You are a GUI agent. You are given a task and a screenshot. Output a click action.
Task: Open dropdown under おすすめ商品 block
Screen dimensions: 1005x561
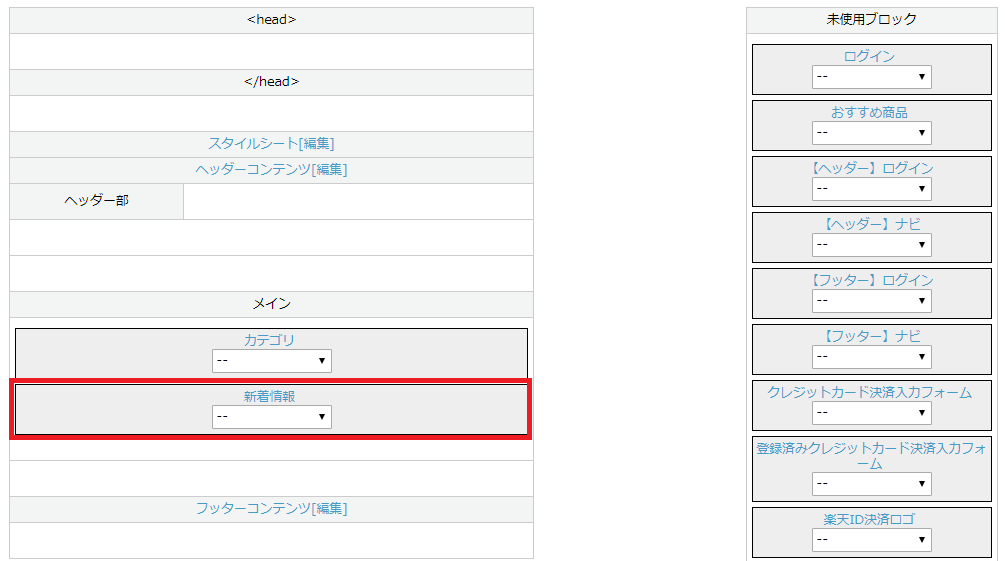(x=871, y=133)
